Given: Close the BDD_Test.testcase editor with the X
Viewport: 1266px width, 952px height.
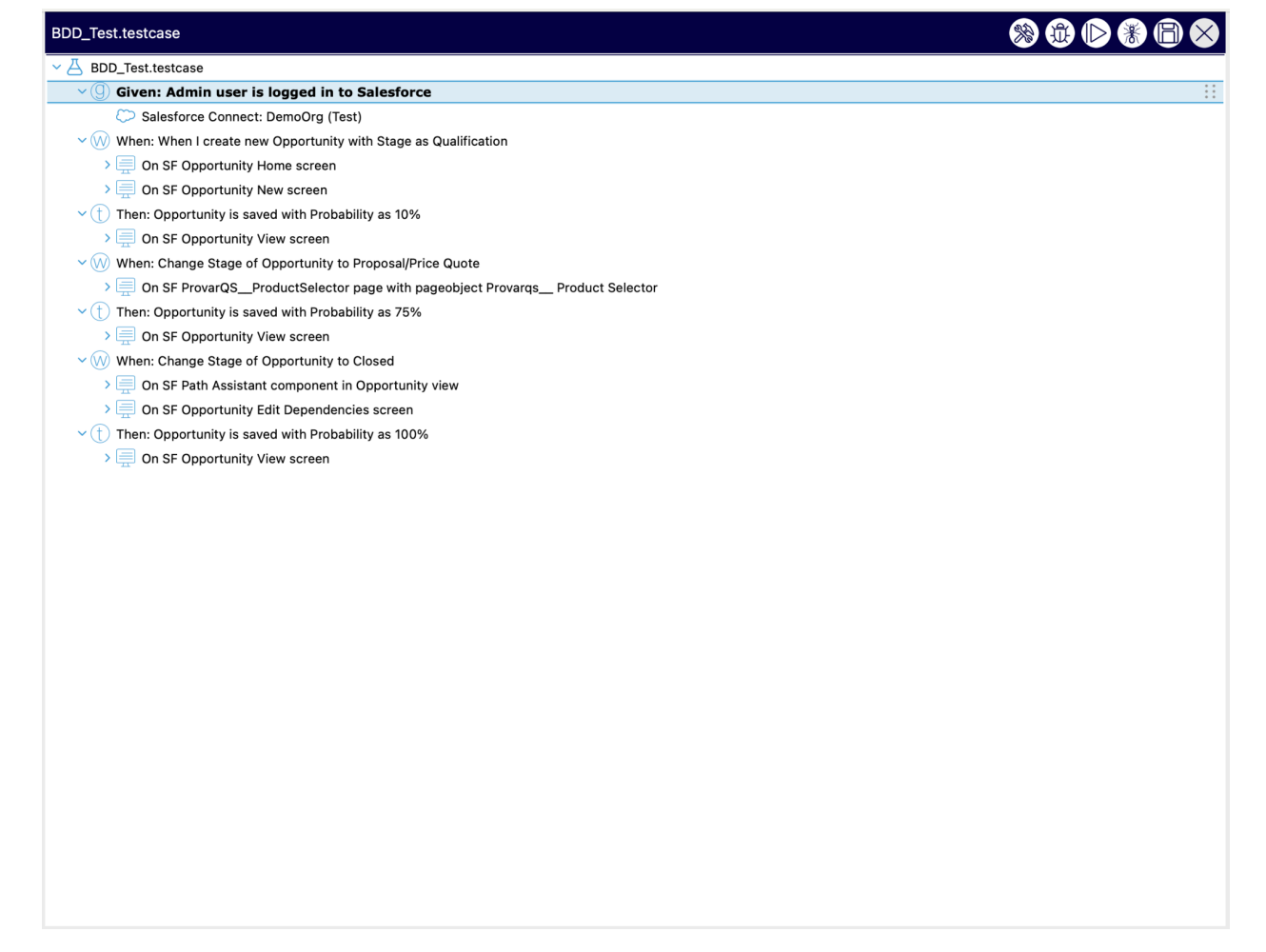Looking at the screenshot, I should pos(1204,33).
